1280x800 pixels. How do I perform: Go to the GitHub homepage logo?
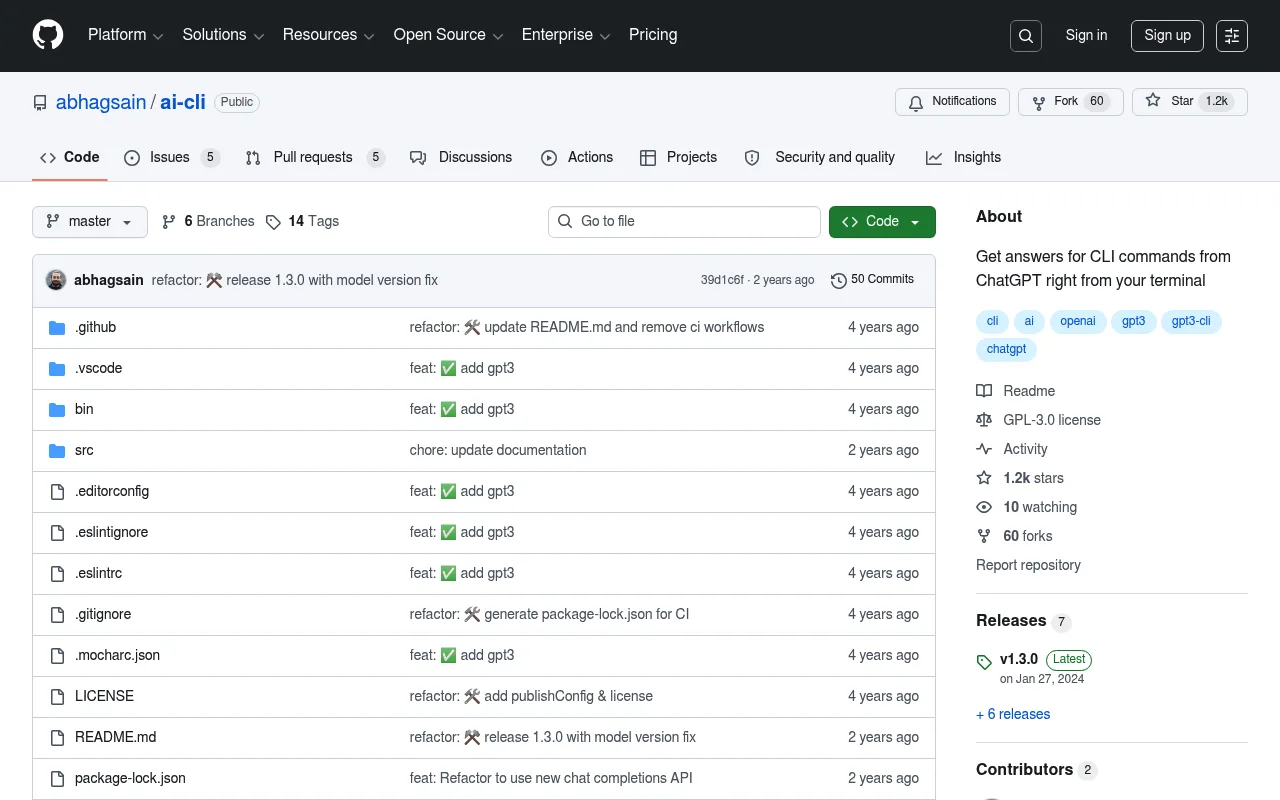point(48,35)
